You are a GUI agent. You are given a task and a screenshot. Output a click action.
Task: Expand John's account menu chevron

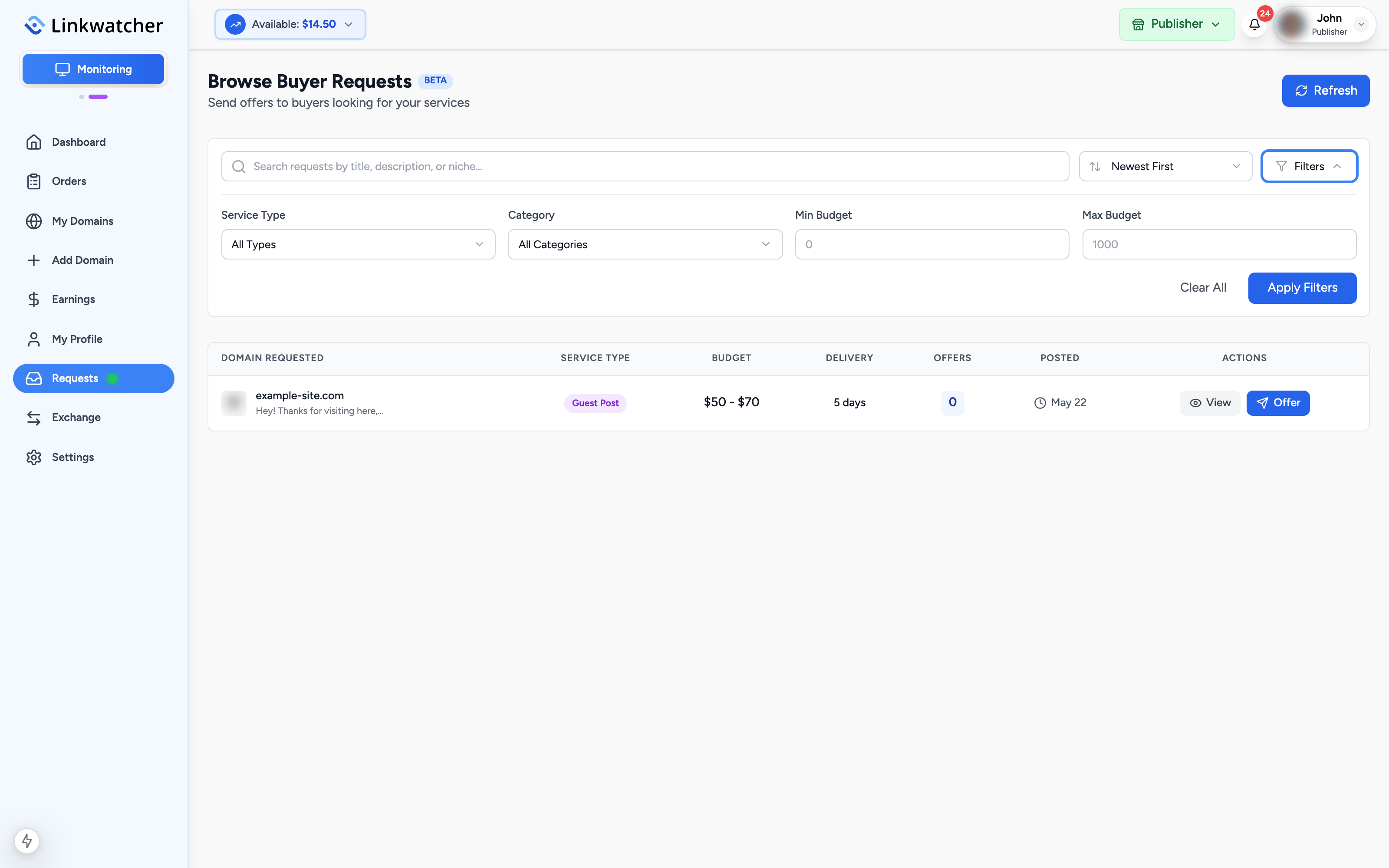1361,24
